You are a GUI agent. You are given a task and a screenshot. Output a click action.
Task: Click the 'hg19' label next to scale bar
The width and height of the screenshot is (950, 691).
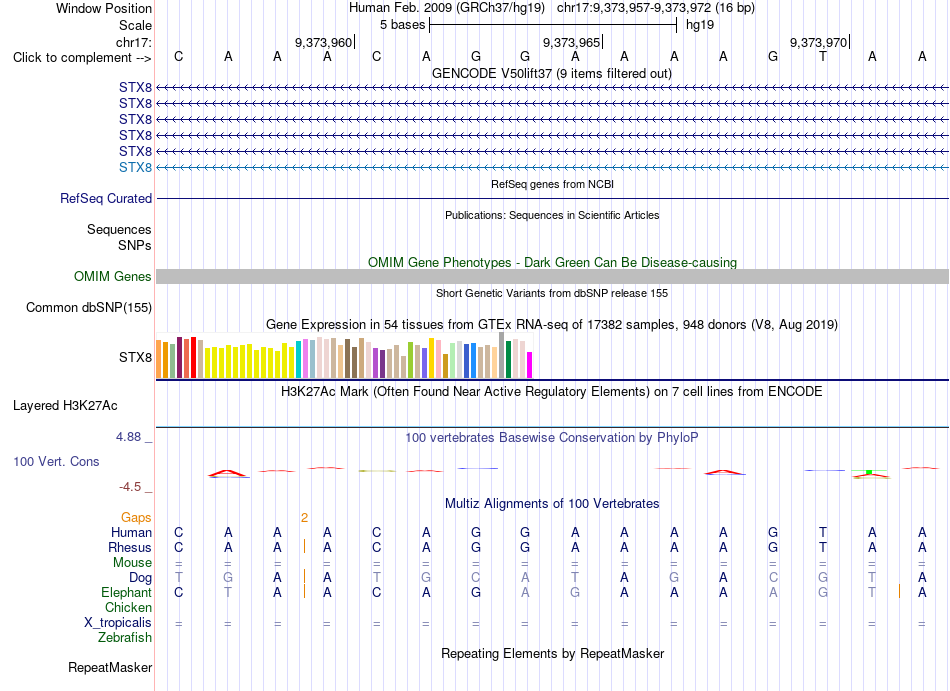point(700,25)
